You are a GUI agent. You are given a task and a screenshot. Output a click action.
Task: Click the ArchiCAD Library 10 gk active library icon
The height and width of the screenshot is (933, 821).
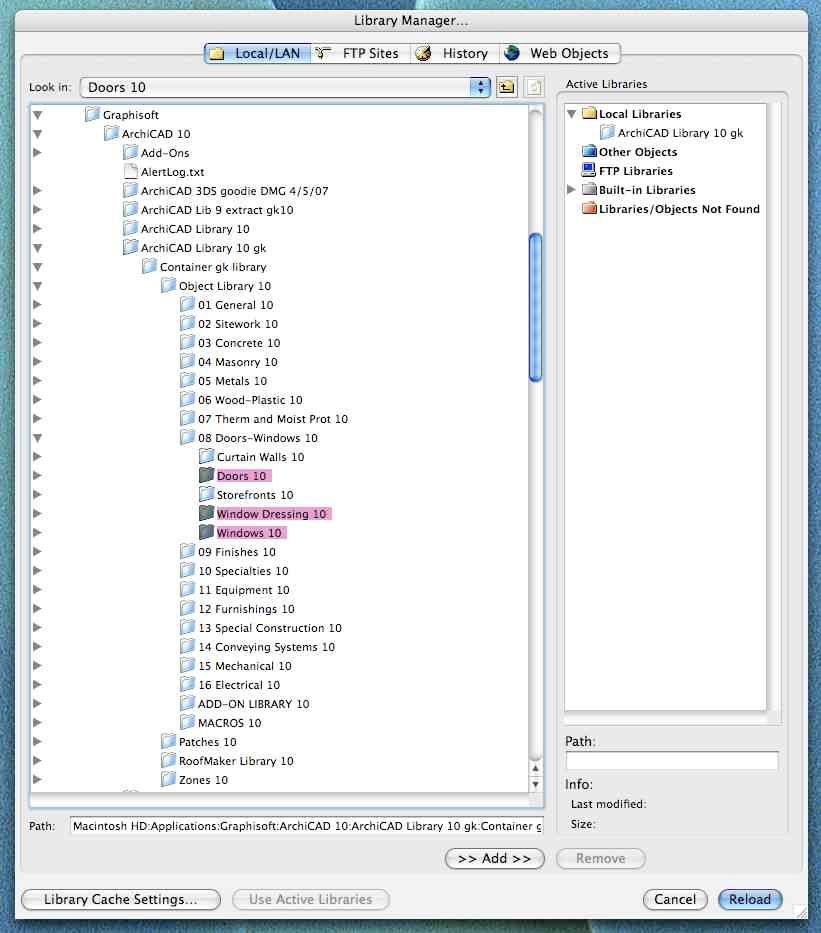tap(607, 132)
